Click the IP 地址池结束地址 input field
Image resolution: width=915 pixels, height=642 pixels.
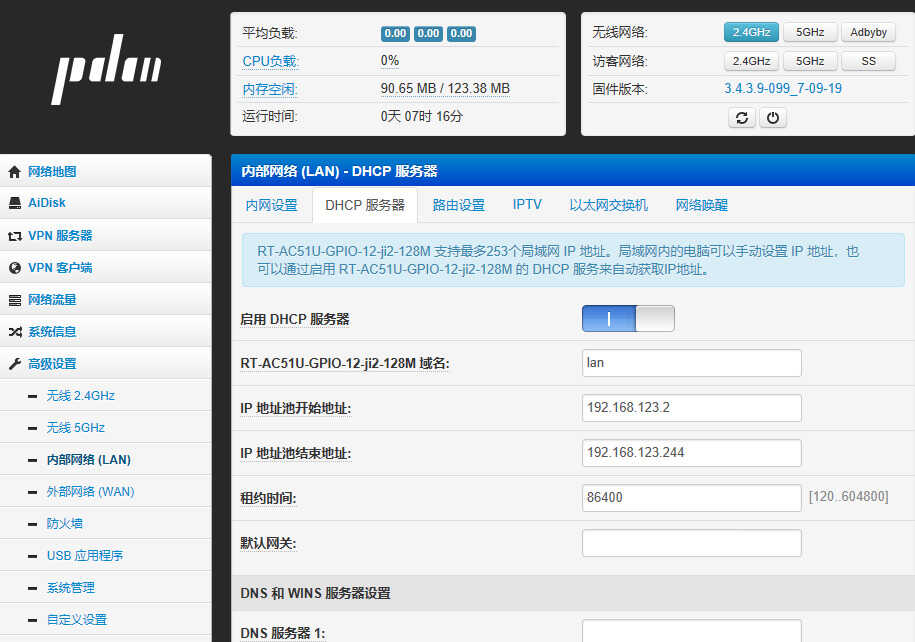click(x=692, y=453)
